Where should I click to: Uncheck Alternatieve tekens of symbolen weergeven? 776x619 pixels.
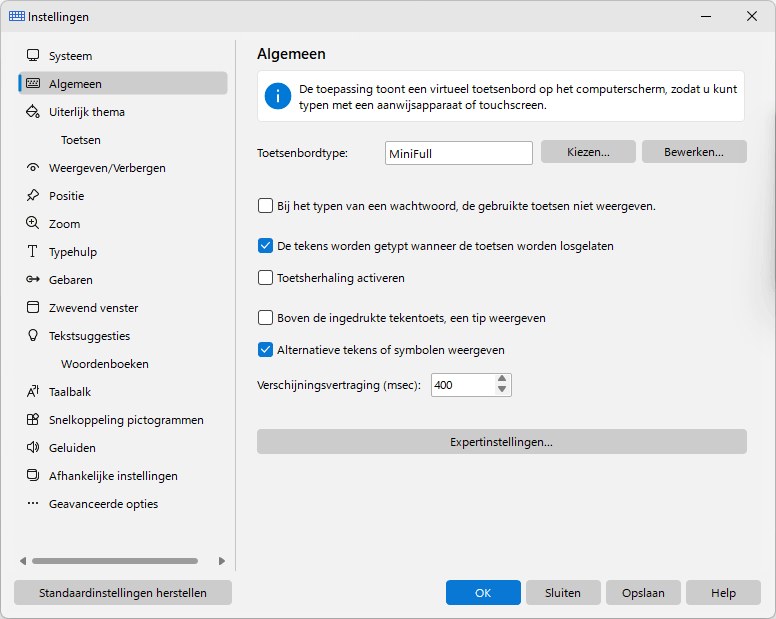click(x=265, y=350)
